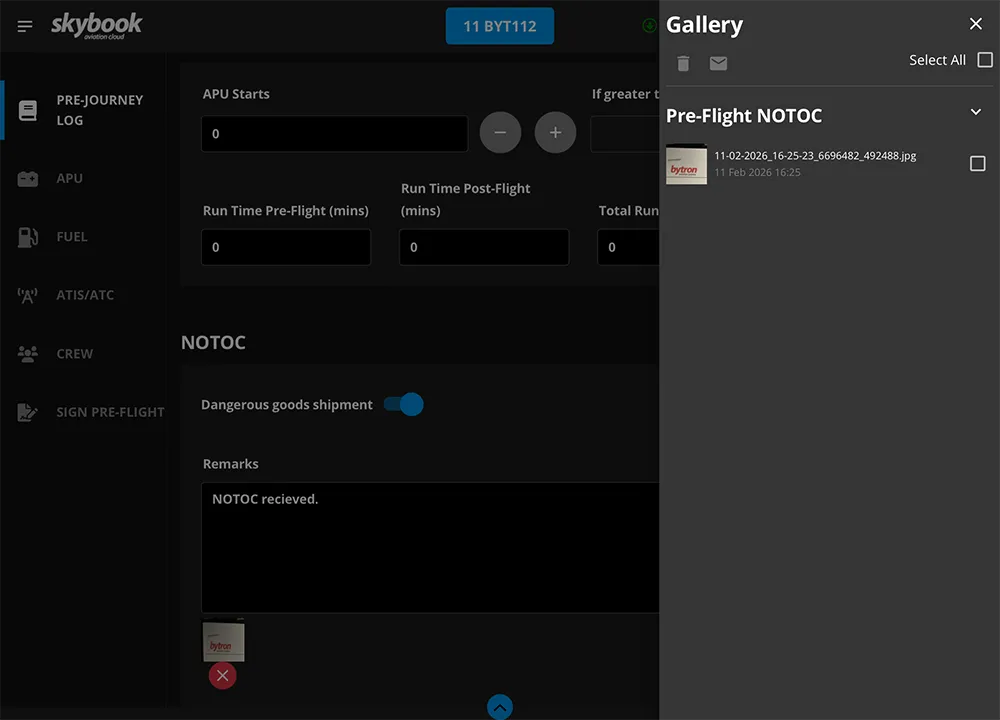This screenshot has height=720, width=1000.
Task: Increase APU Starts with plus button
Action: 555,133
